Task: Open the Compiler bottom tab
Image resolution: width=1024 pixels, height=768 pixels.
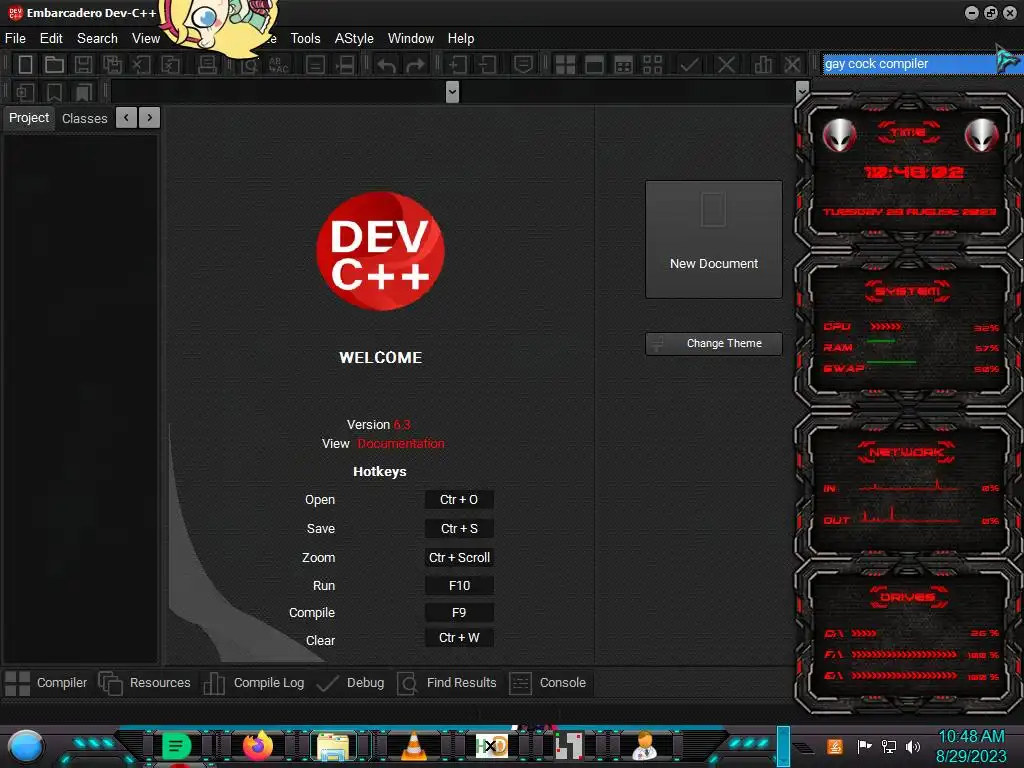Action: pos(46,683)
